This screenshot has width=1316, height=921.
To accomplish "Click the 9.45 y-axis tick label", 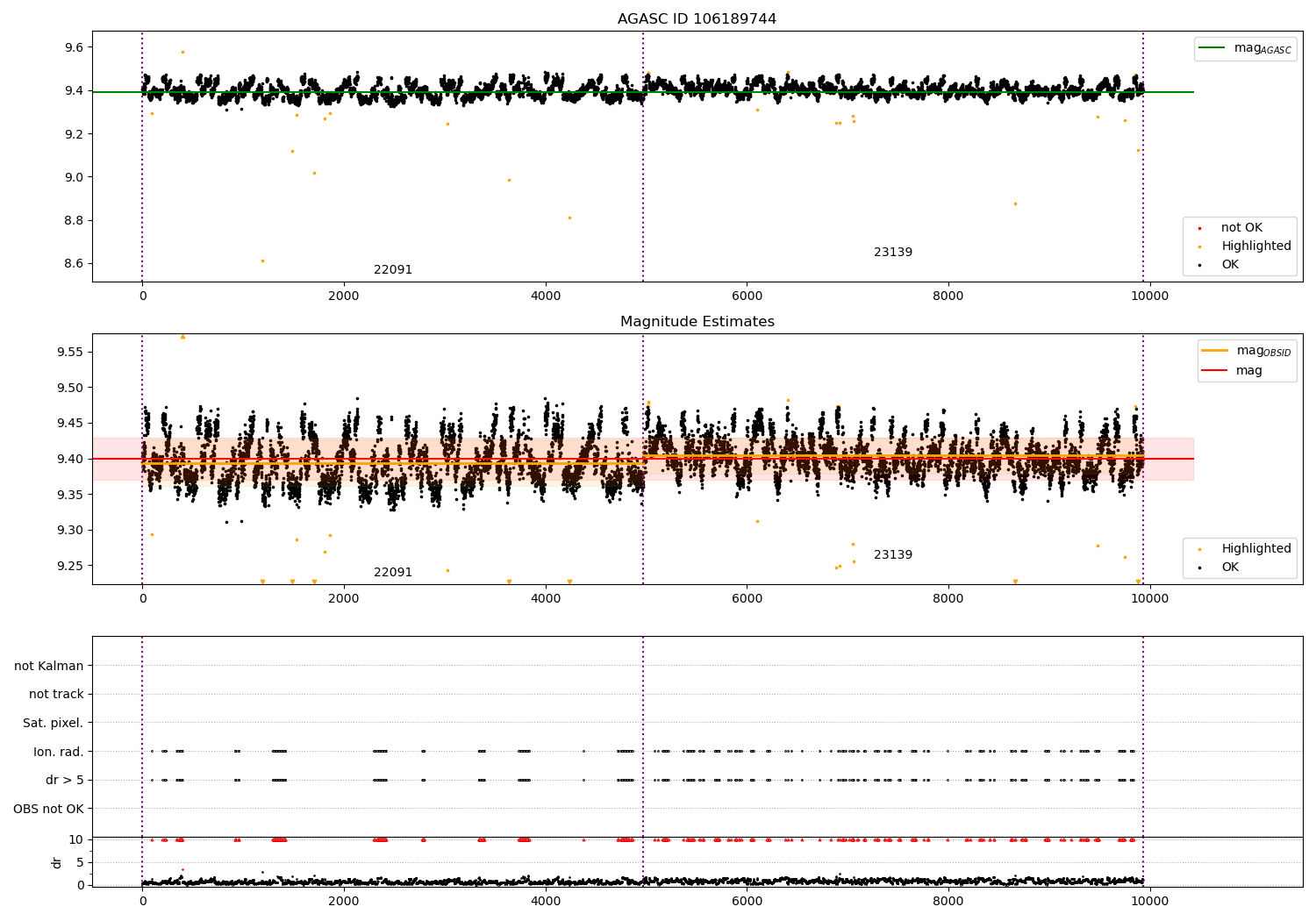I will tap(70, 423).
